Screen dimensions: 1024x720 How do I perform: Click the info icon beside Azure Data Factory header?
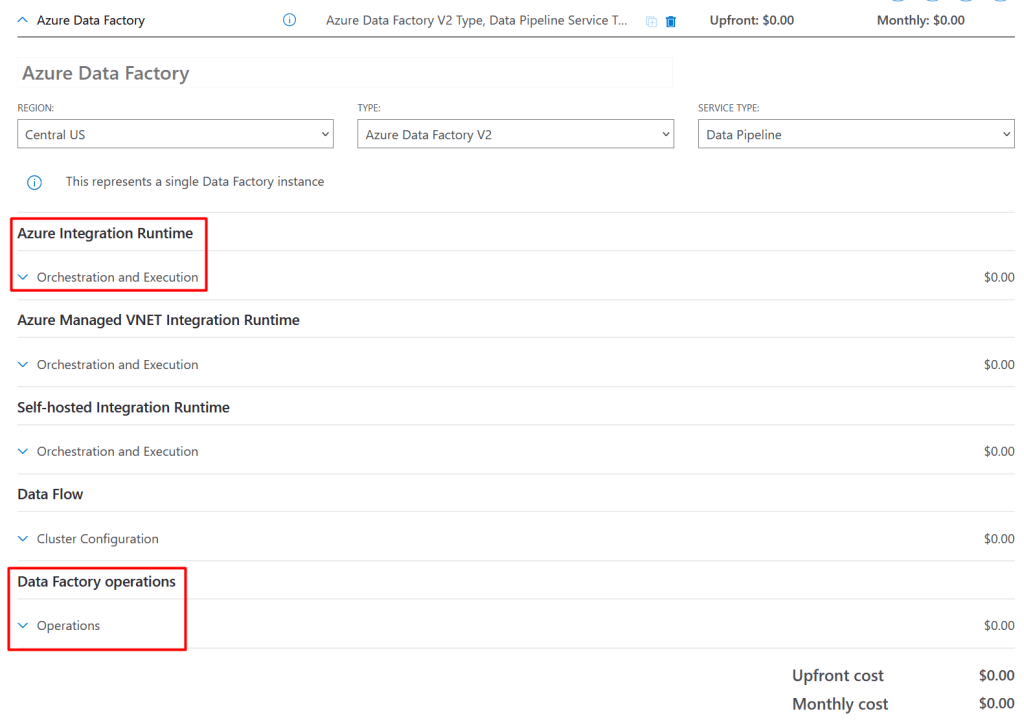290,20
